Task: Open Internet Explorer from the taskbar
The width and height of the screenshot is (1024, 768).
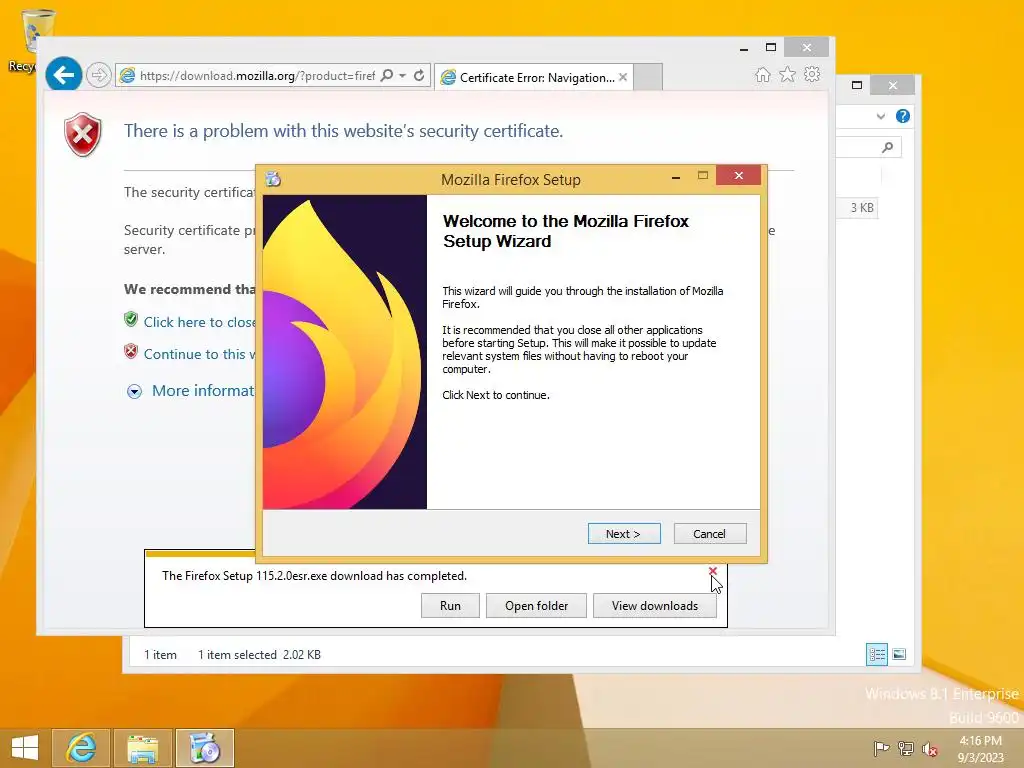Action: point(81,748)
